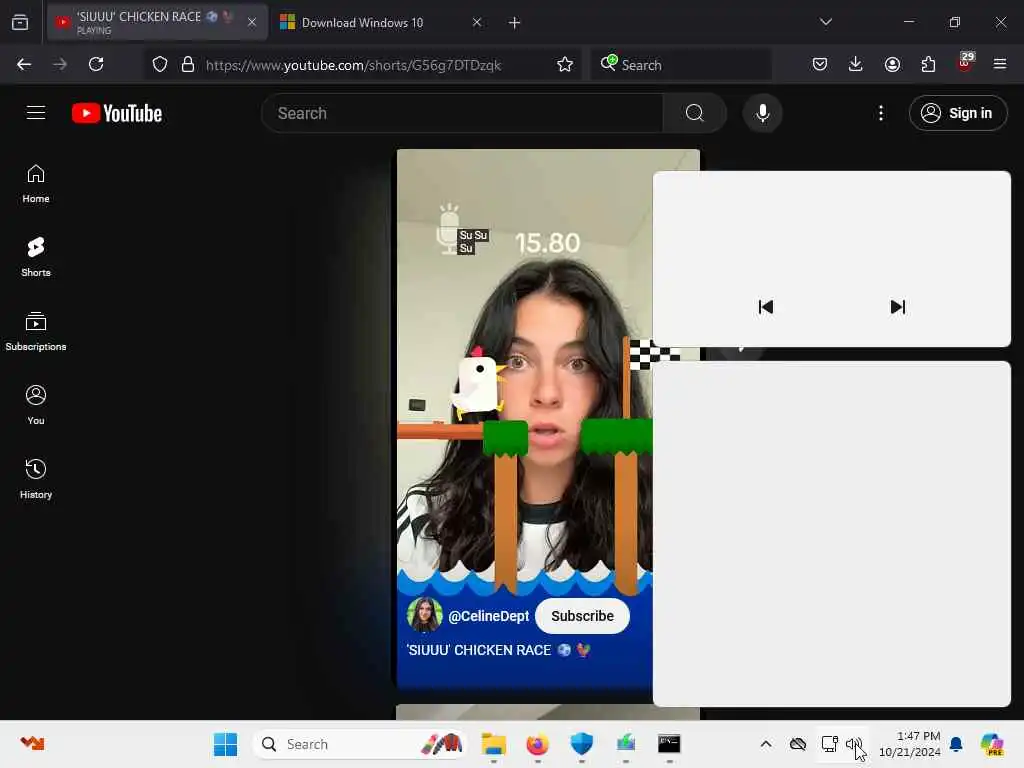Open a new browser tab
Viewport: 1024px width, 768px height.
point(515,23)
